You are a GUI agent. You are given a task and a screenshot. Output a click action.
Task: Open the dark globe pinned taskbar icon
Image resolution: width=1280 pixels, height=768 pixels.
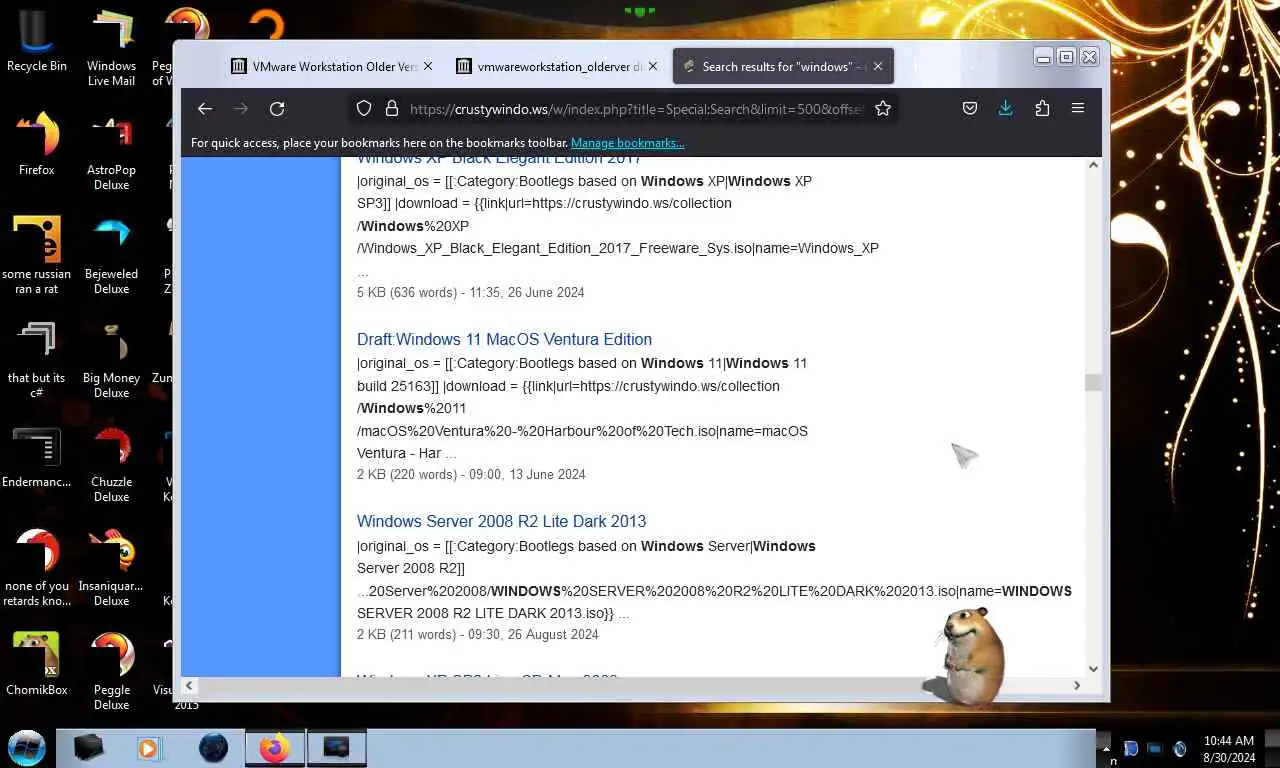[213, 748]
